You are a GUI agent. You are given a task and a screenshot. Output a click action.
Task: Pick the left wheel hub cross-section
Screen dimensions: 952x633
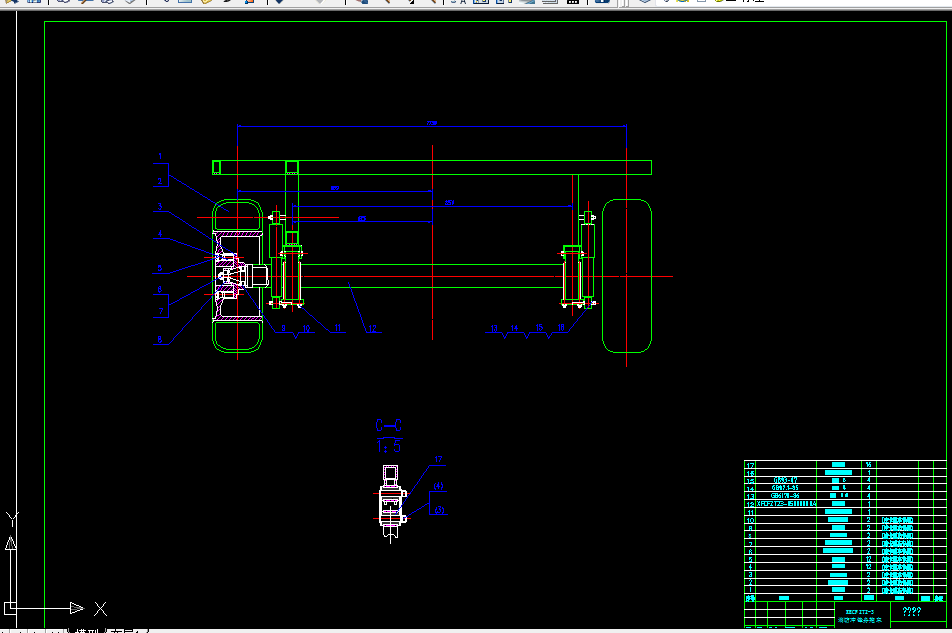point(237,276)
